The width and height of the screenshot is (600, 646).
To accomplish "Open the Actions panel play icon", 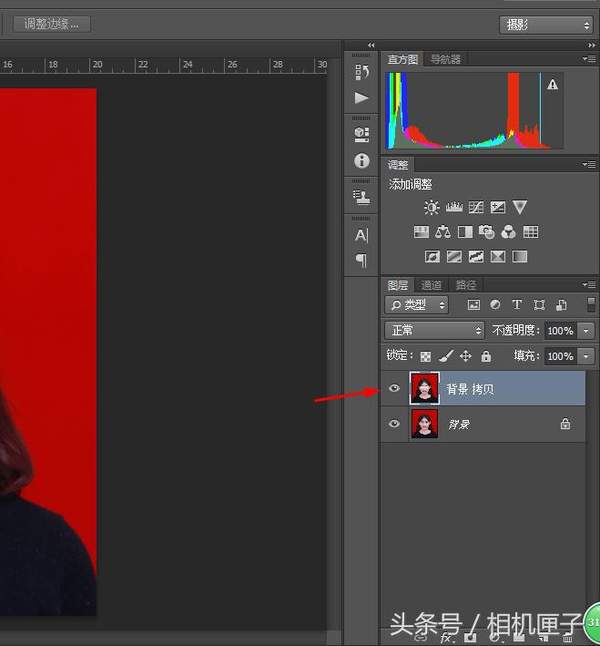I will click(x=361, y=98).
